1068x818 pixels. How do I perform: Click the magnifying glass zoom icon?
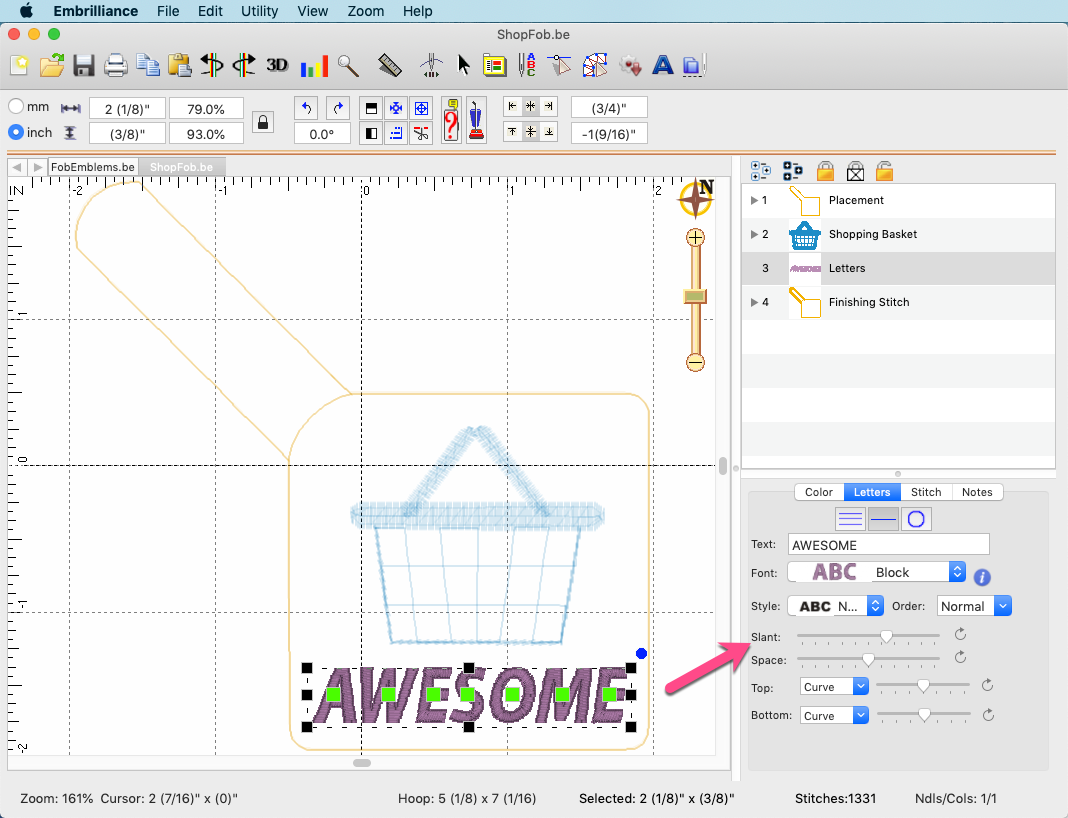coord(348,66)
